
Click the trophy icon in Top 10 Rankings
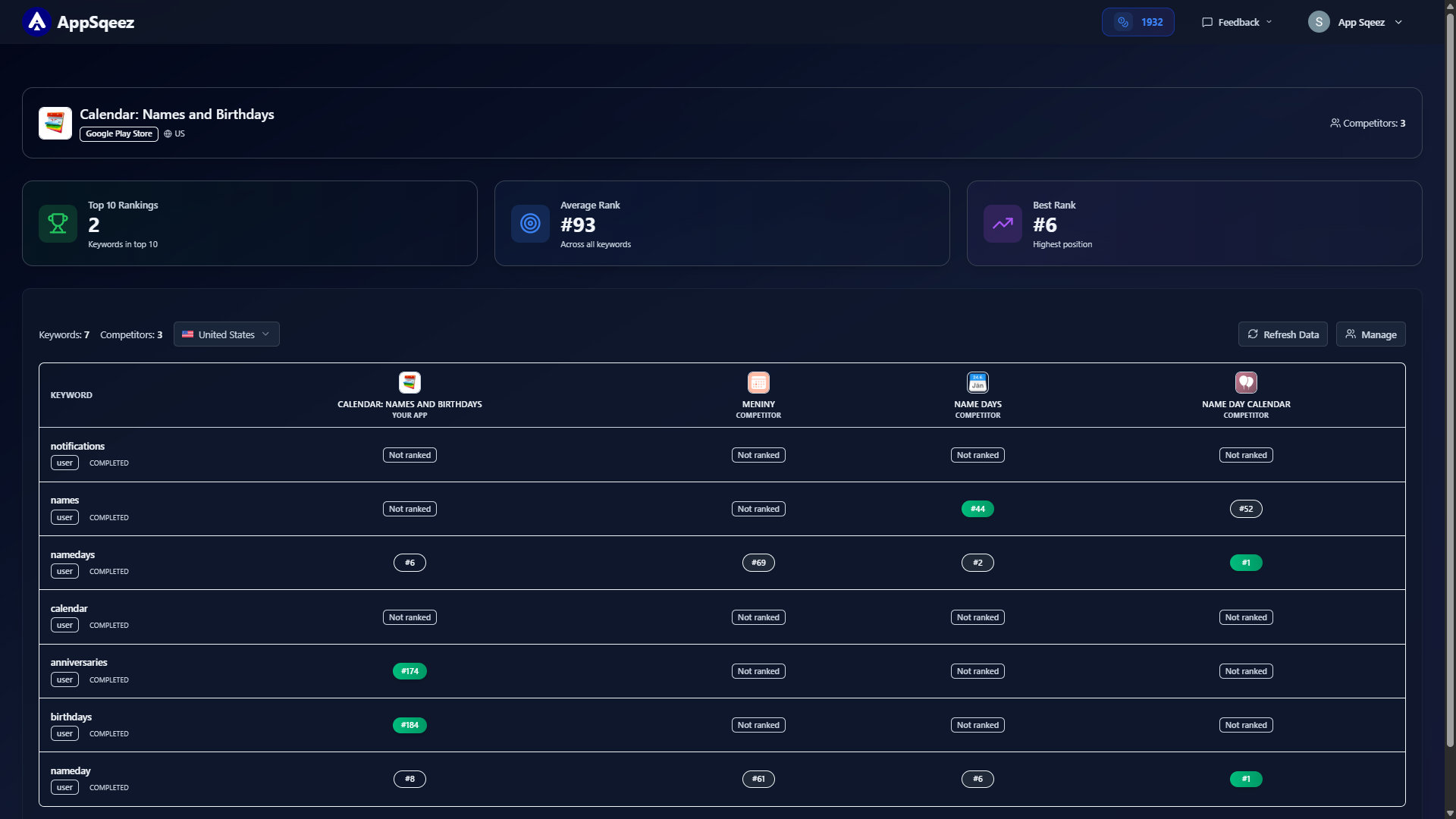click(x=58, y=224)
